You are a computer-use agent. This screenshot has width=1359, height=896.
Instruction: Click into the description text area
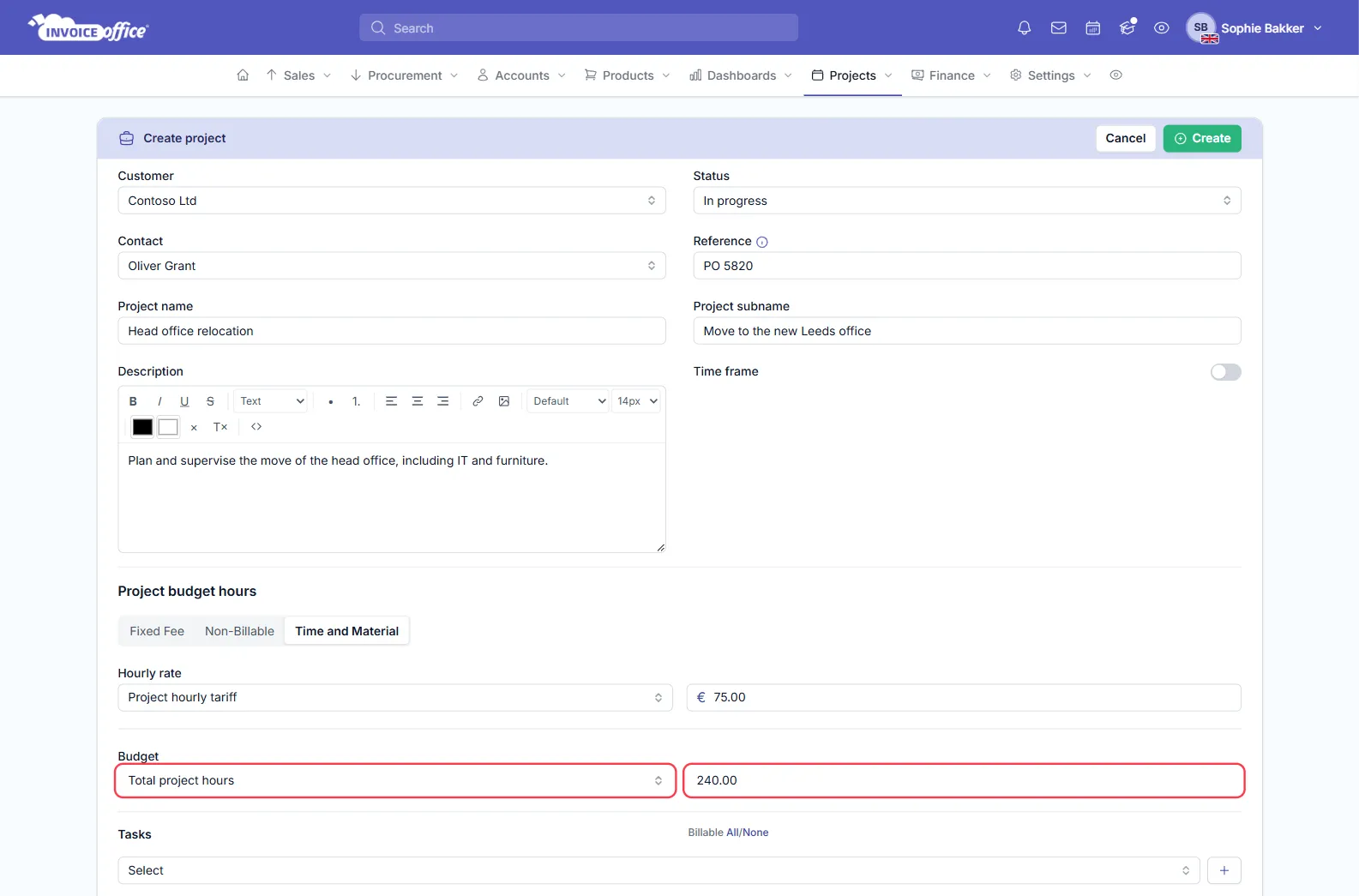pyautogui.click(x=392, y=497)
